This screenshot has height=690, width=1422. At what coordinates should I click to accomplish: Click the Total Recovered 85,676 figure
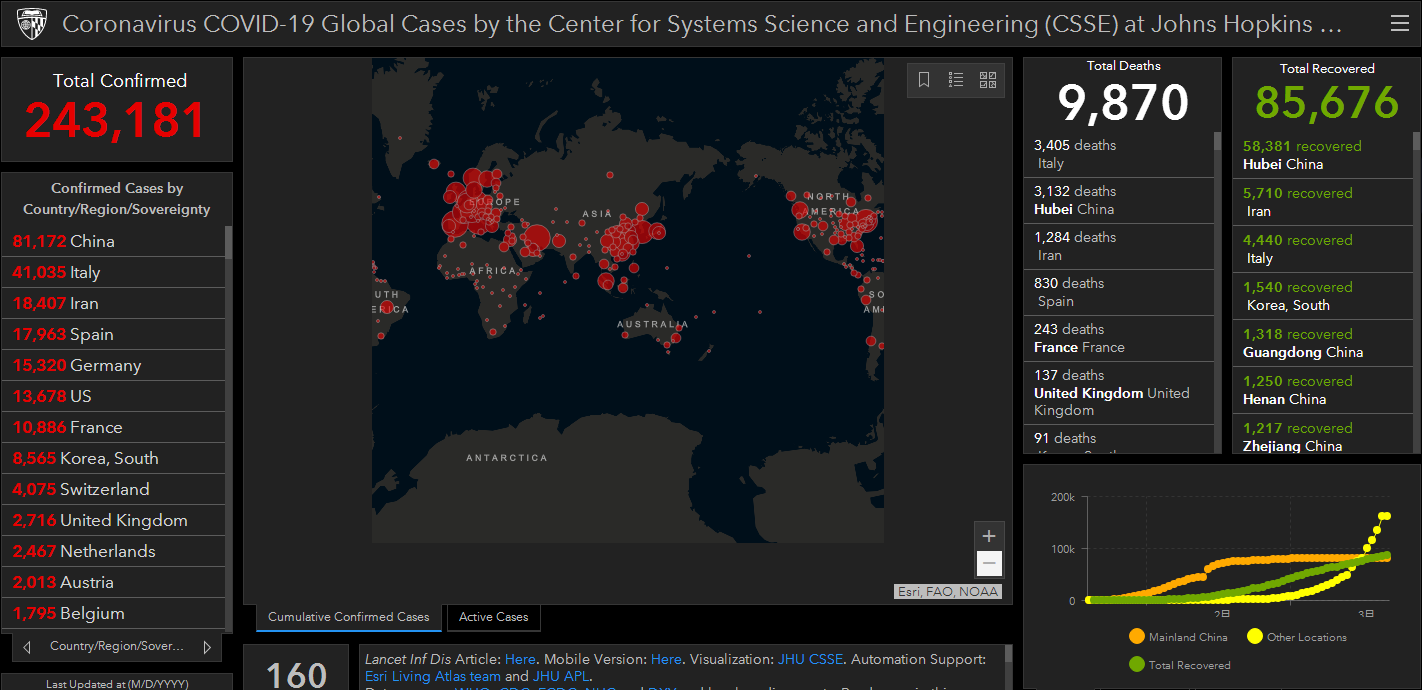coord(1327,103)
